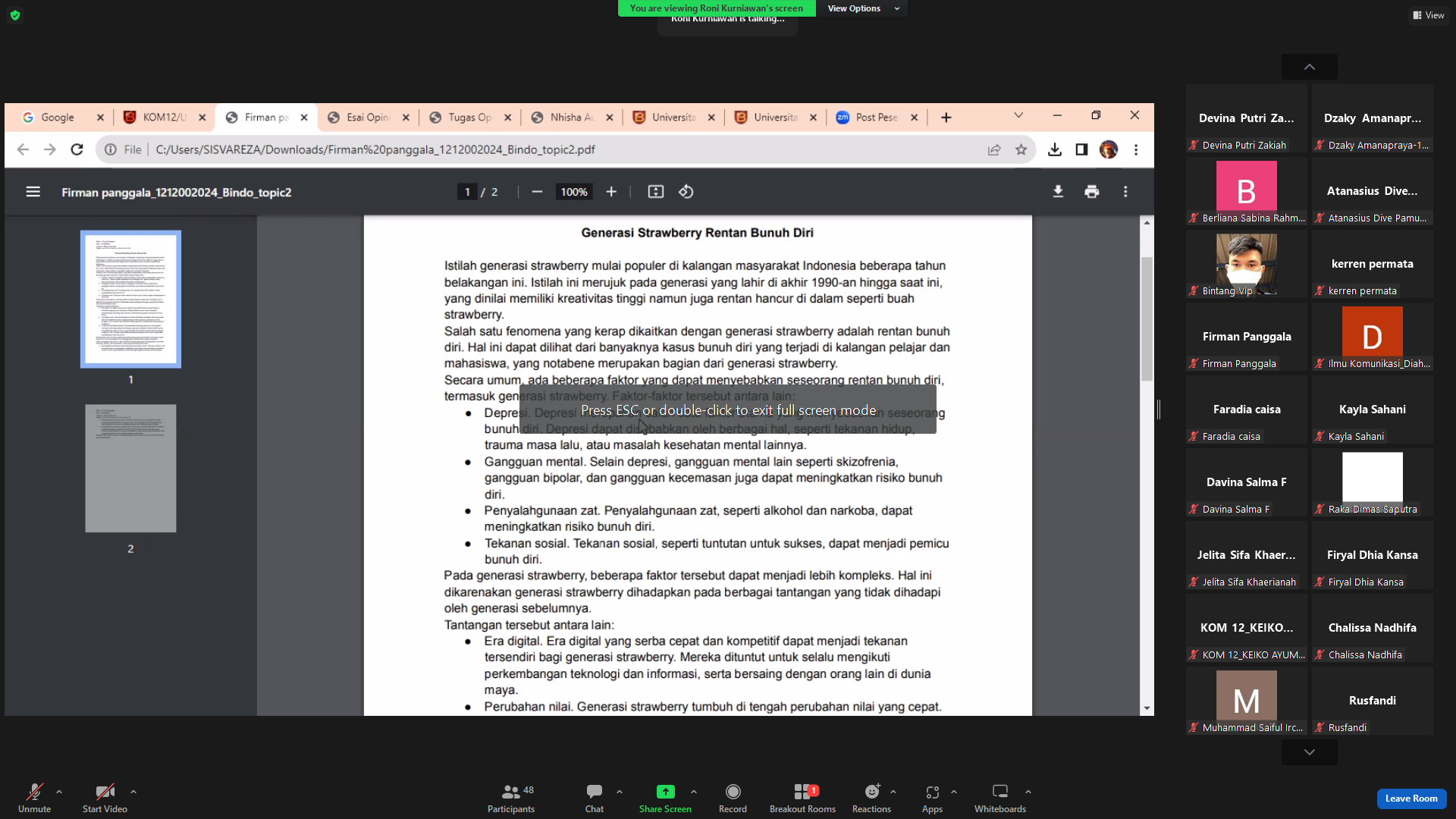Rotate the PDF counterclockwise

[x=686, y=192]
